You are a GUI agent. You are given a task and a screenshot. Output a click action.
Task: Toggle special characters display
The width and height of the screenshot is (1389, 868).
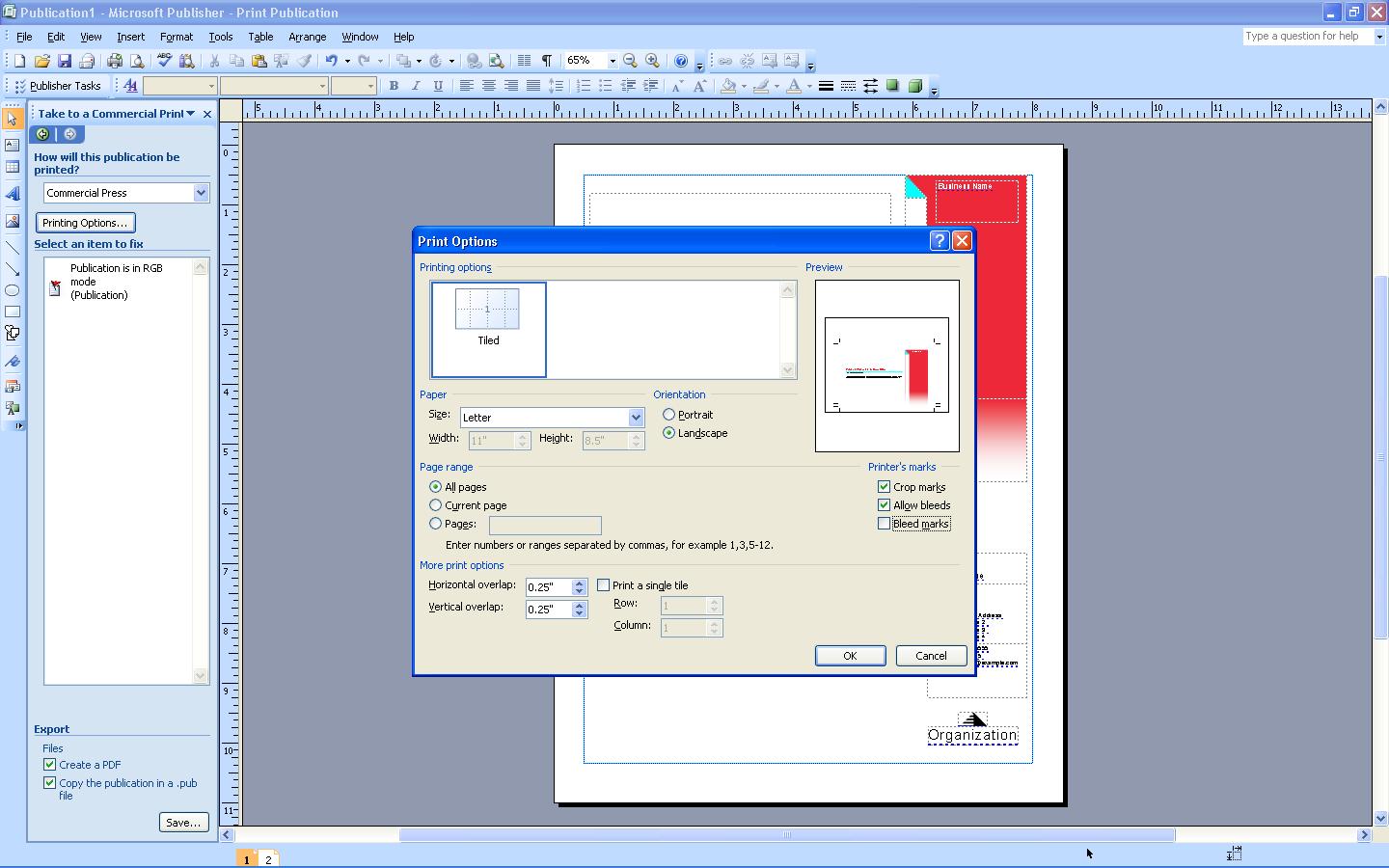tap(546, 60)
